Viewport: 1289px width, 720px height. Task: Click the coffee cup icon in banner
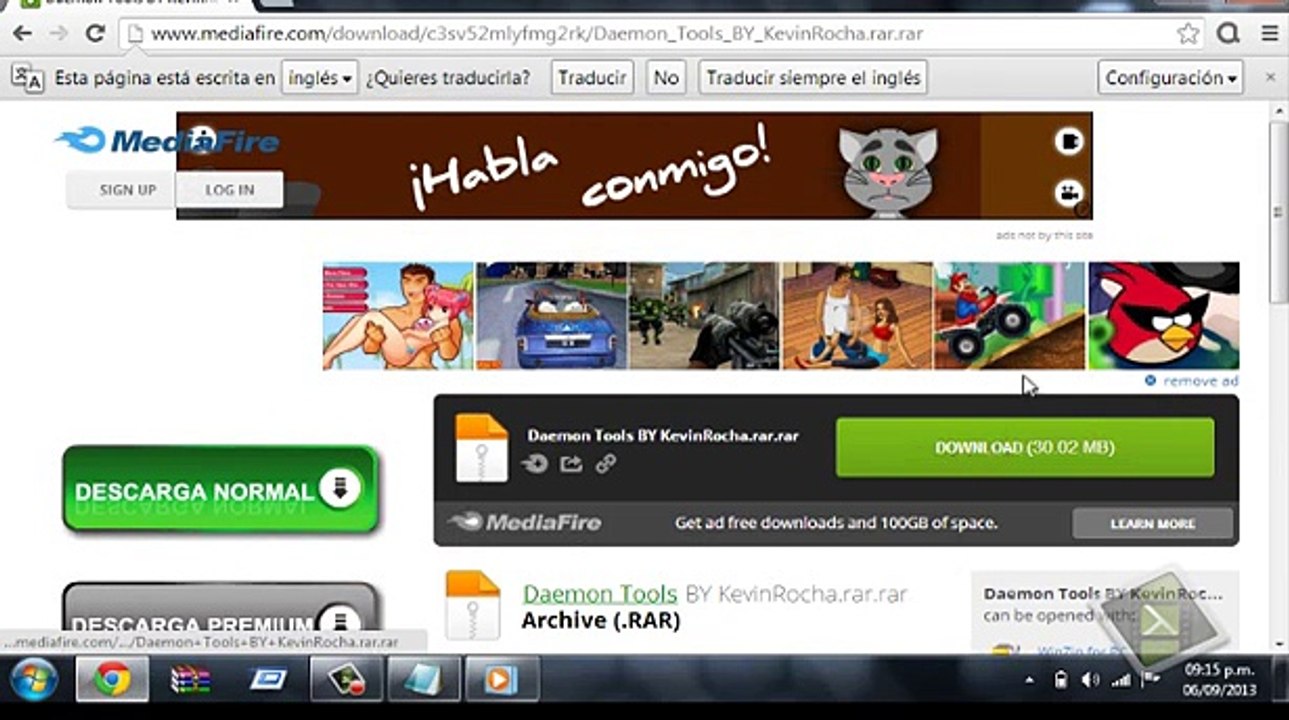pyautogui.click(x=1069, y=141)
